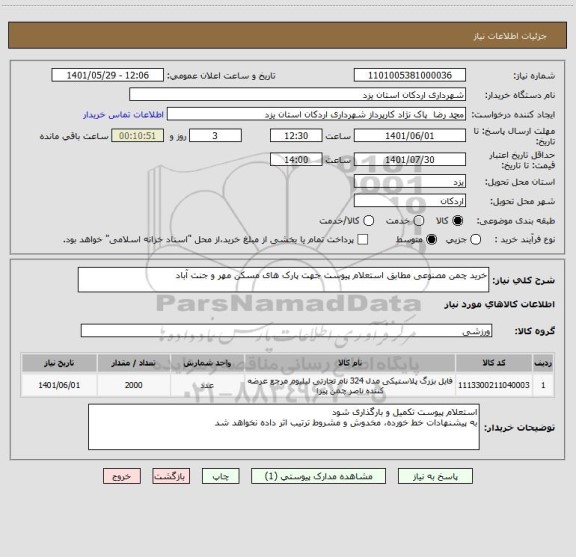Click the general need description text area

[x=283, y=280]
